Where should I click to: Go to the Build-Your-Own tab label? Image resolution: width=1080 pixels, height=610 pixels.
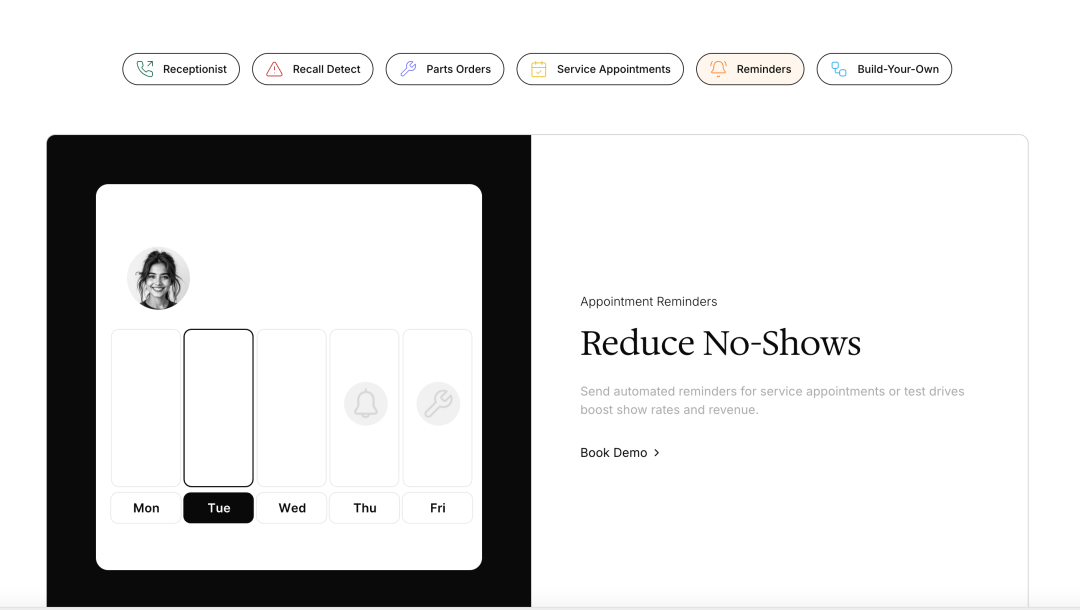coord(898,69)
